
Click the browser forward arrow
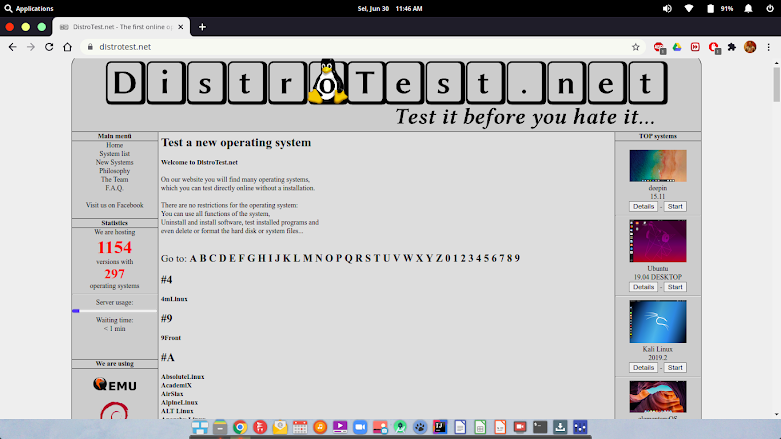click(31, 47)
